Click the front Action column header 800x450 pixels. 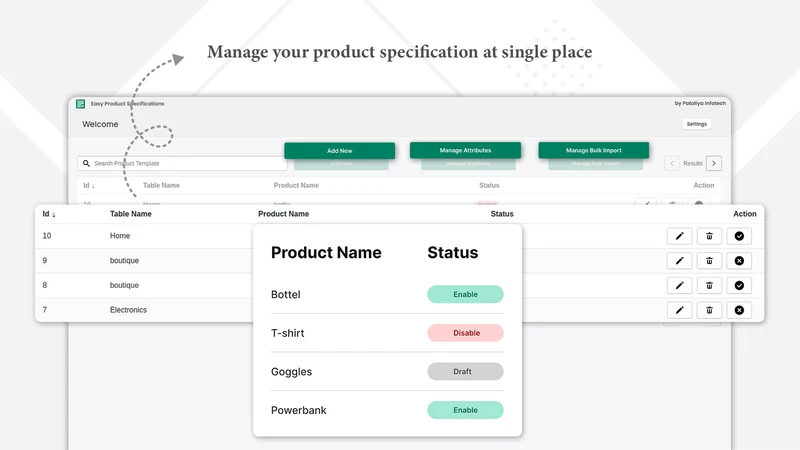click(745, 214)
